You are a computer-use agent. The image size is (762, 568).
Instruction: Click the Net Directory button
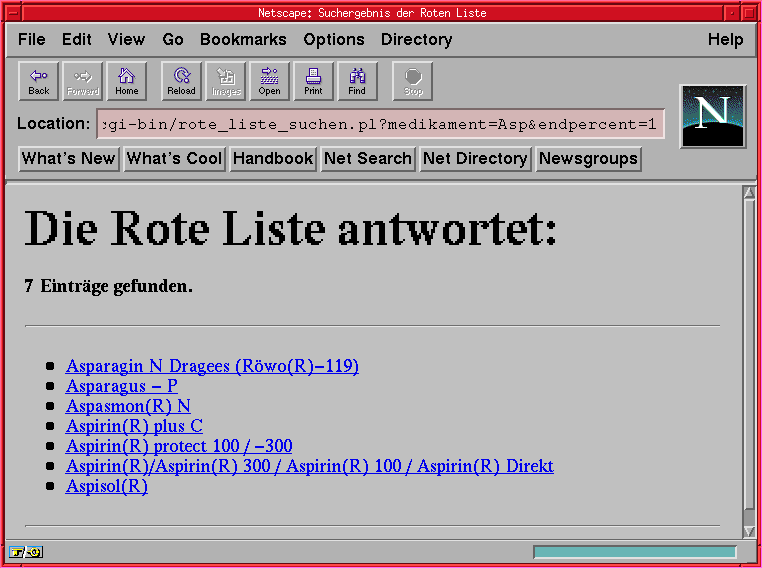pos(475,158)
